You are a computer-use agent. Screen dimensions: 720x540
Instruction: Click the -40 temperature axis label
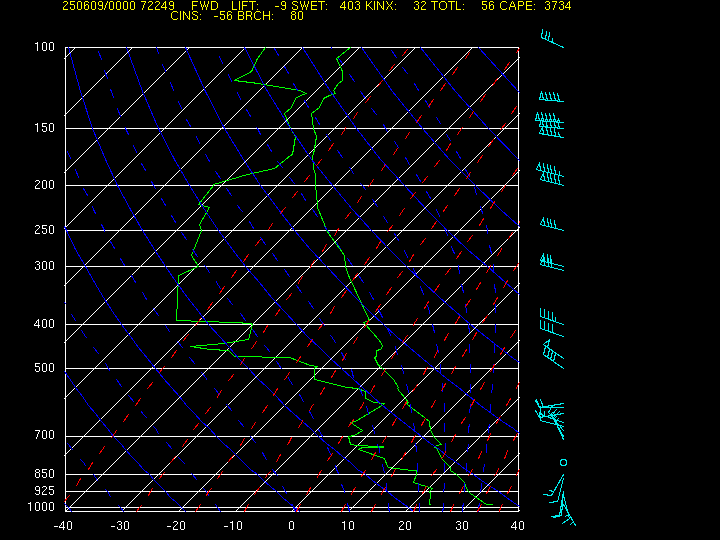click(x=63, y=526)
